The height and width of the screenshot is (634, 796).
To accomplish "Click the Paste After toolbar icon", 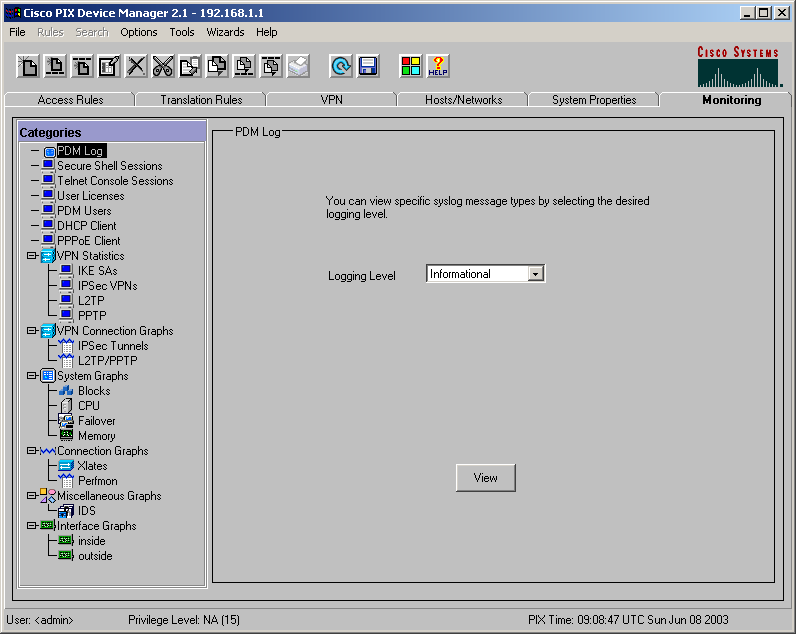I will (271, 66).
